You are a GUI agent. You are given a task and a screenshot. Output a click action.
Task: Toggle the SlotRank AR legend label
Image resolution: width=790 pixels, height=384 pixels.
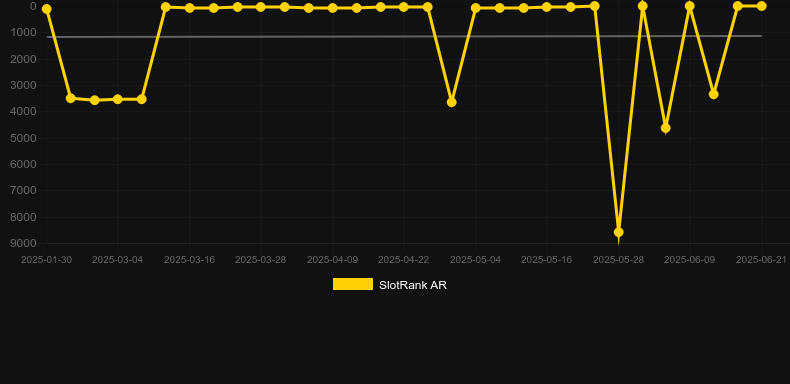pos(413,285)
